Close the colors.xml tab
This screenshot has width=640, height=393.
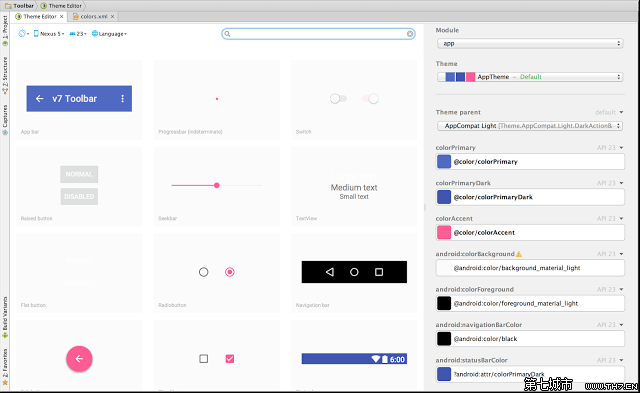pos(112,16)
